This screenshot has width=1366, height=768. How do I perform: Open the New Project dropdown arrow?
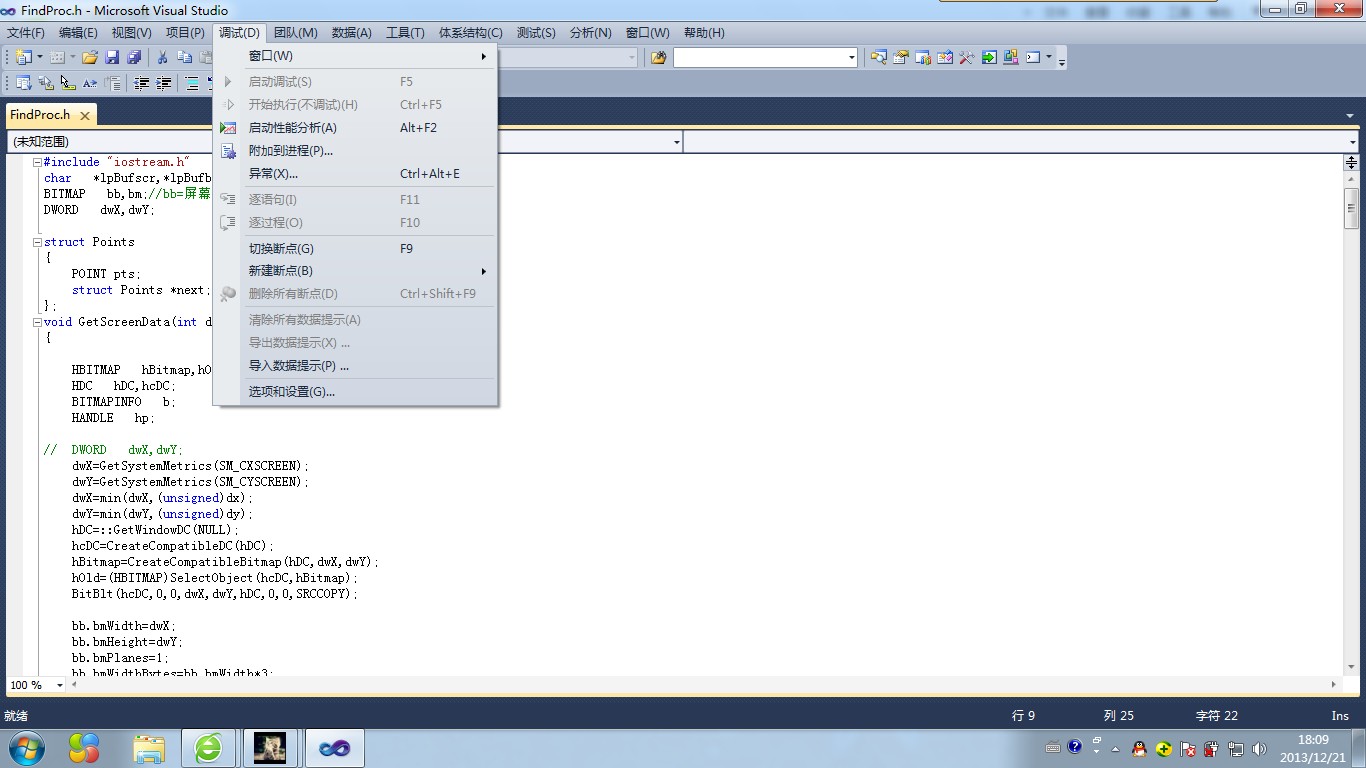40,57
